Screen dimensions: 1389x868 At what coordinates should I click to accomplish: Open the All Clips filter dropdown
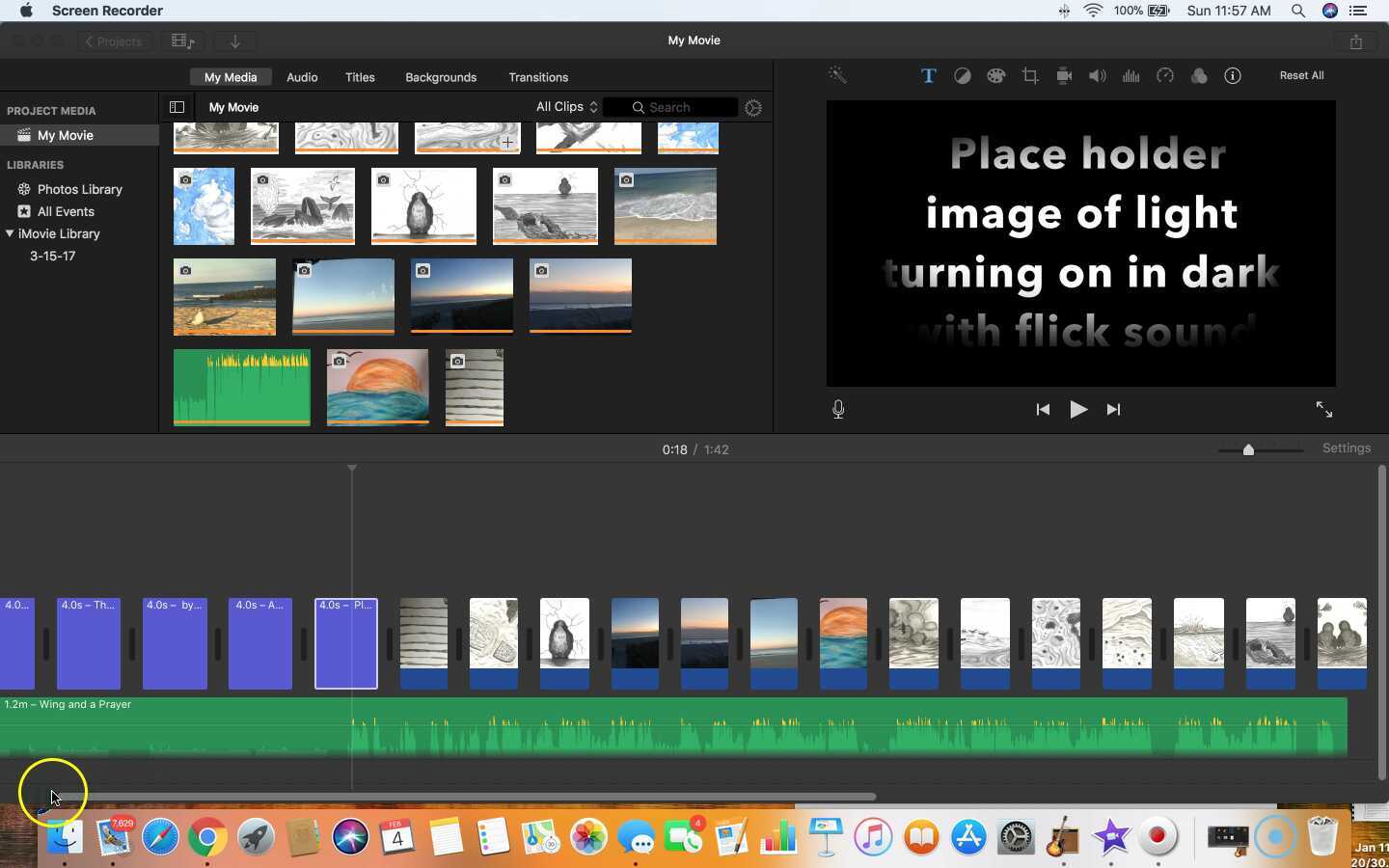565,107
